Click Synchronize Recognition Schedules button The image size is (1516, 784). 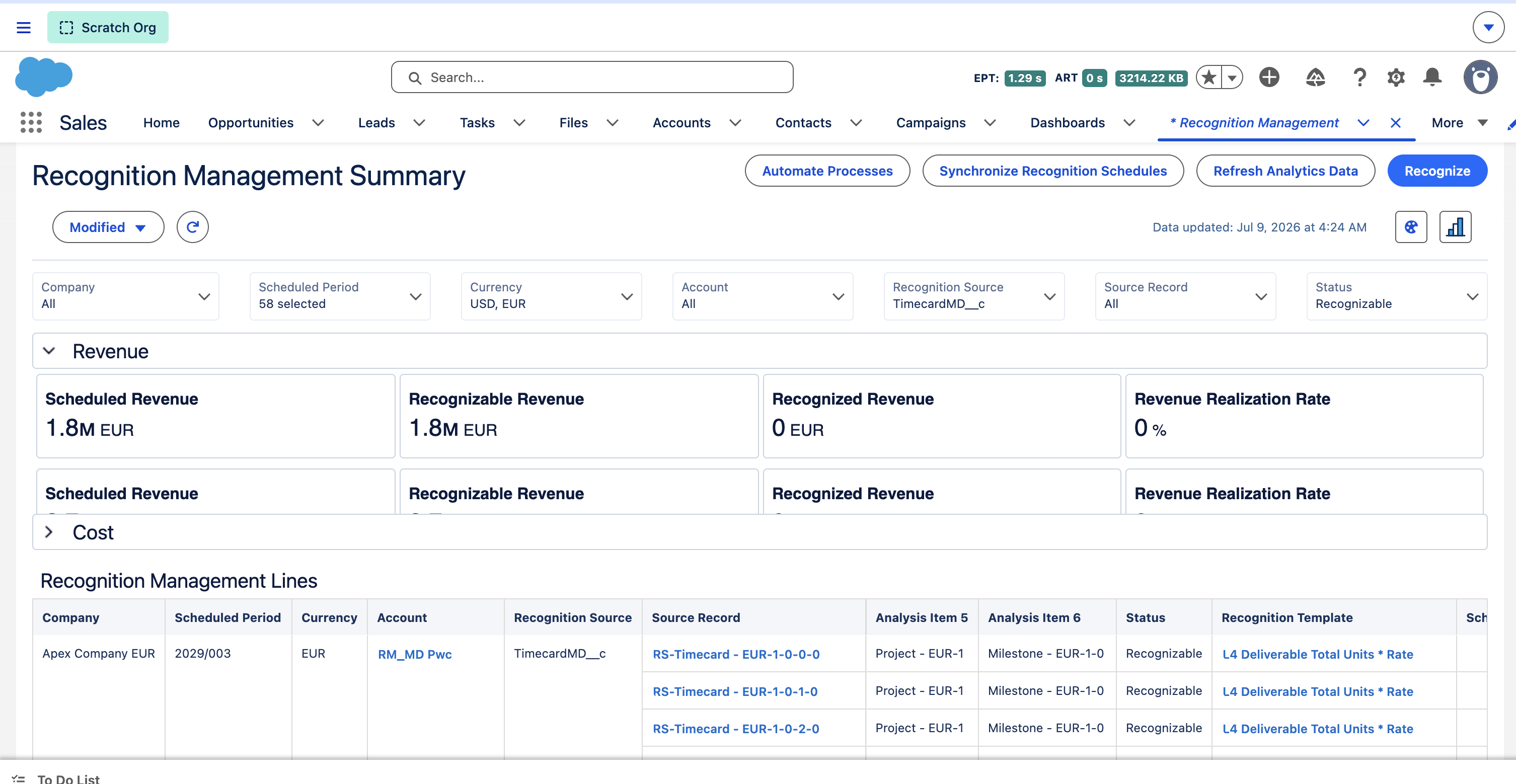click(x=1052, y=171)
